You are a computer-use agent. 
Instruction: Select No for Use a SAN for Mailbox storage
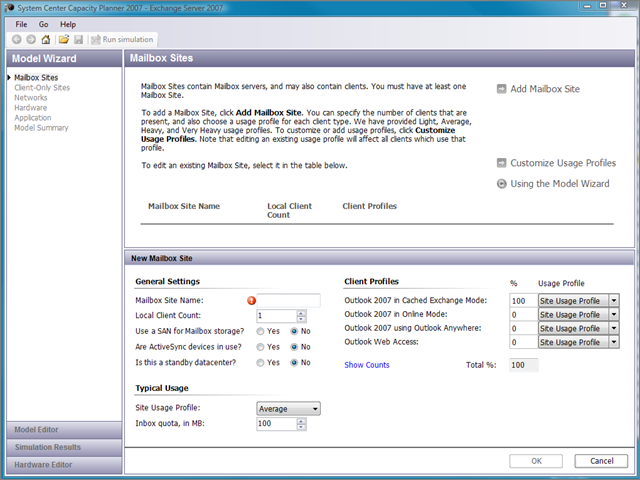pos(294,331)
